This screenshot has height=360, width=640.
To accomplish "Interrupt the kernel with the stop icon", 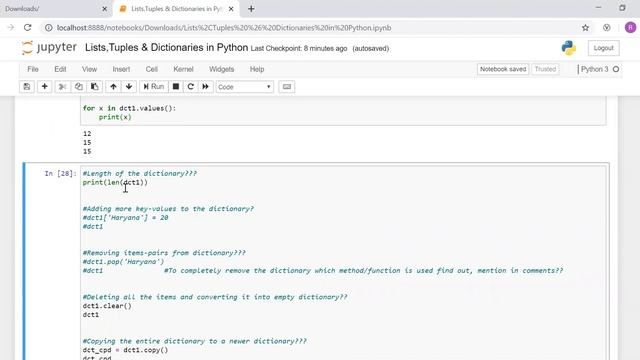I will click(176, 87).
